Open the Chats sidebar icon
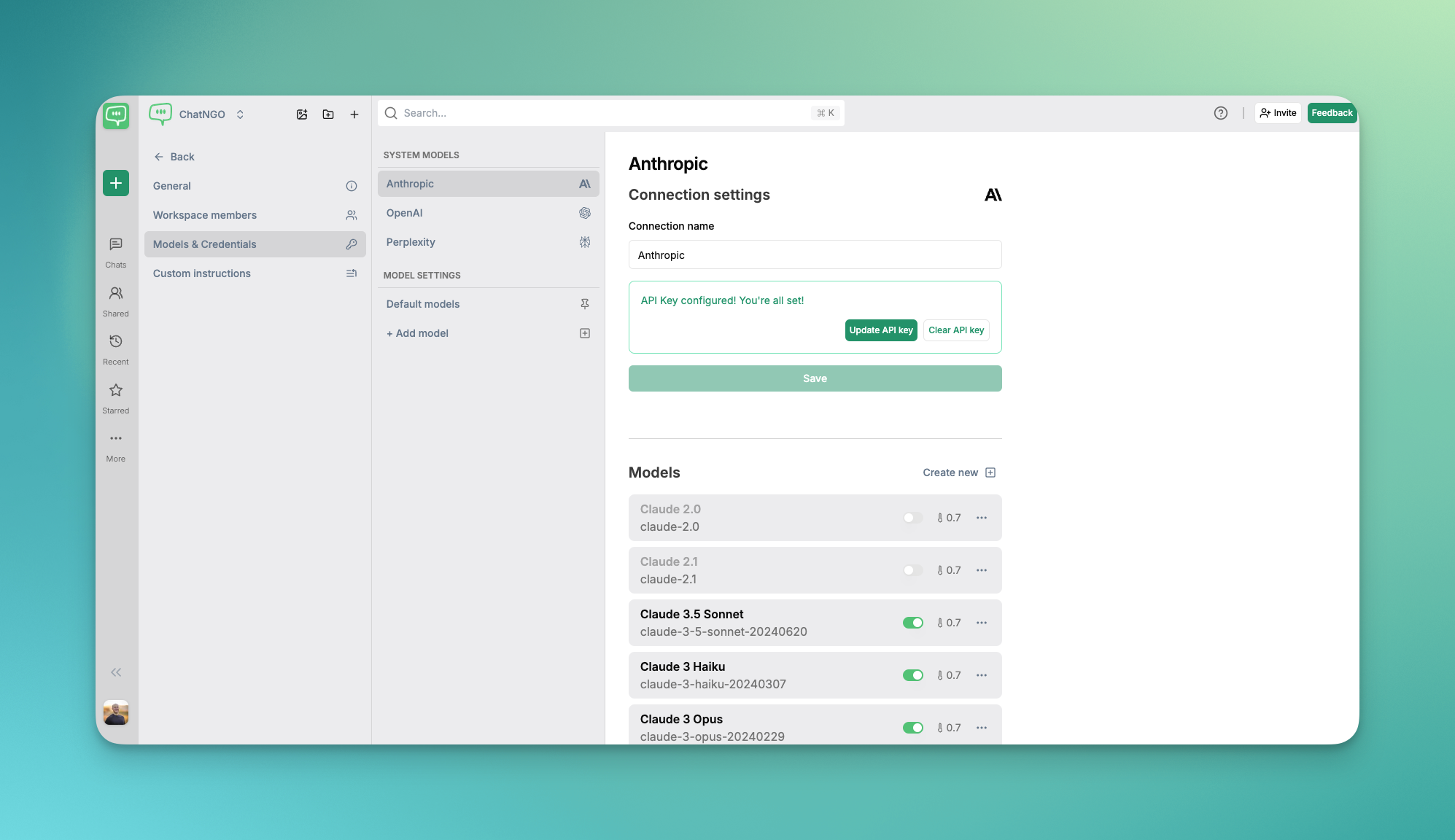1455x840 pixels. click(x=116, y=245)
